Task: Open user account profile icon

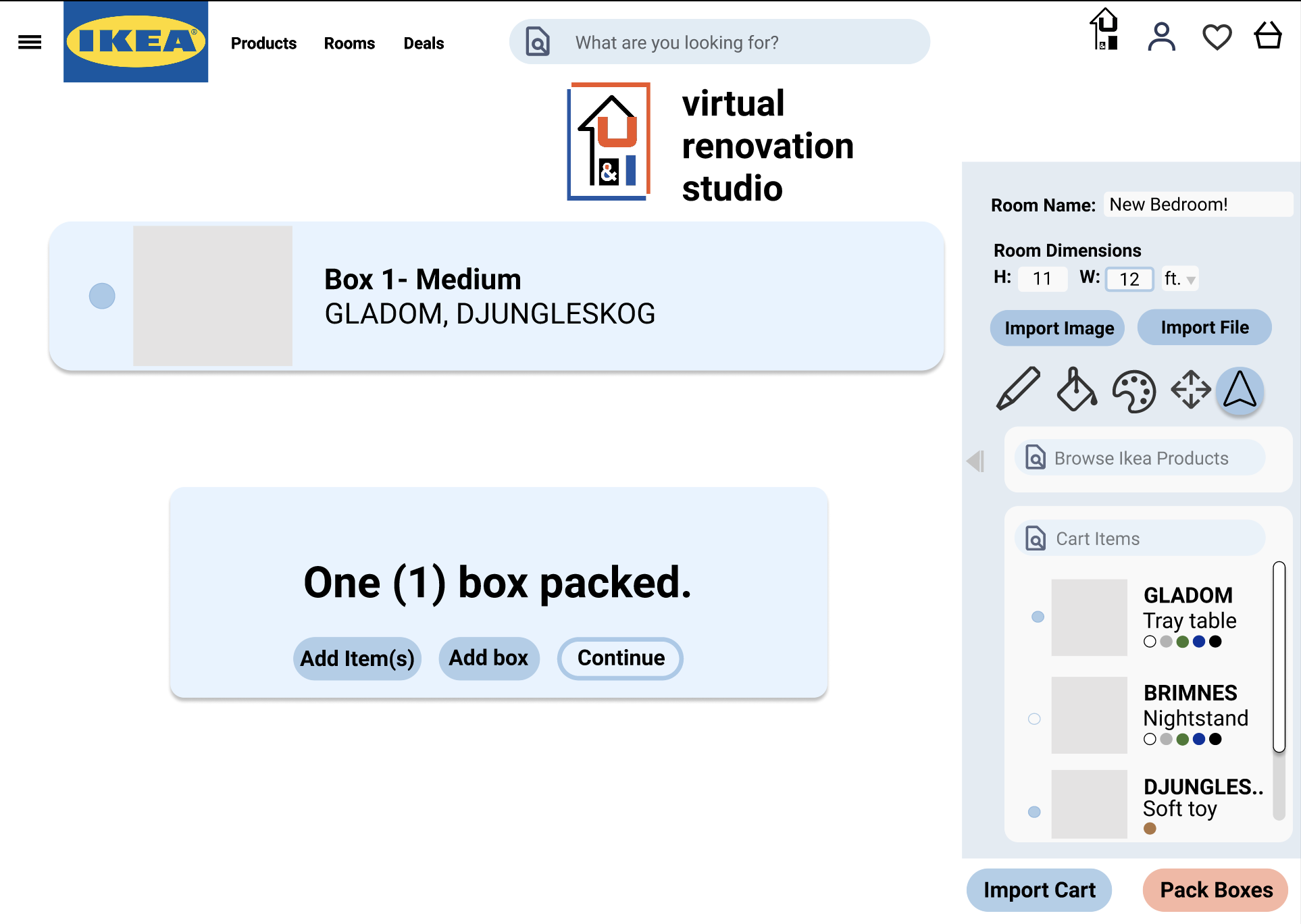Action: 1161,37
